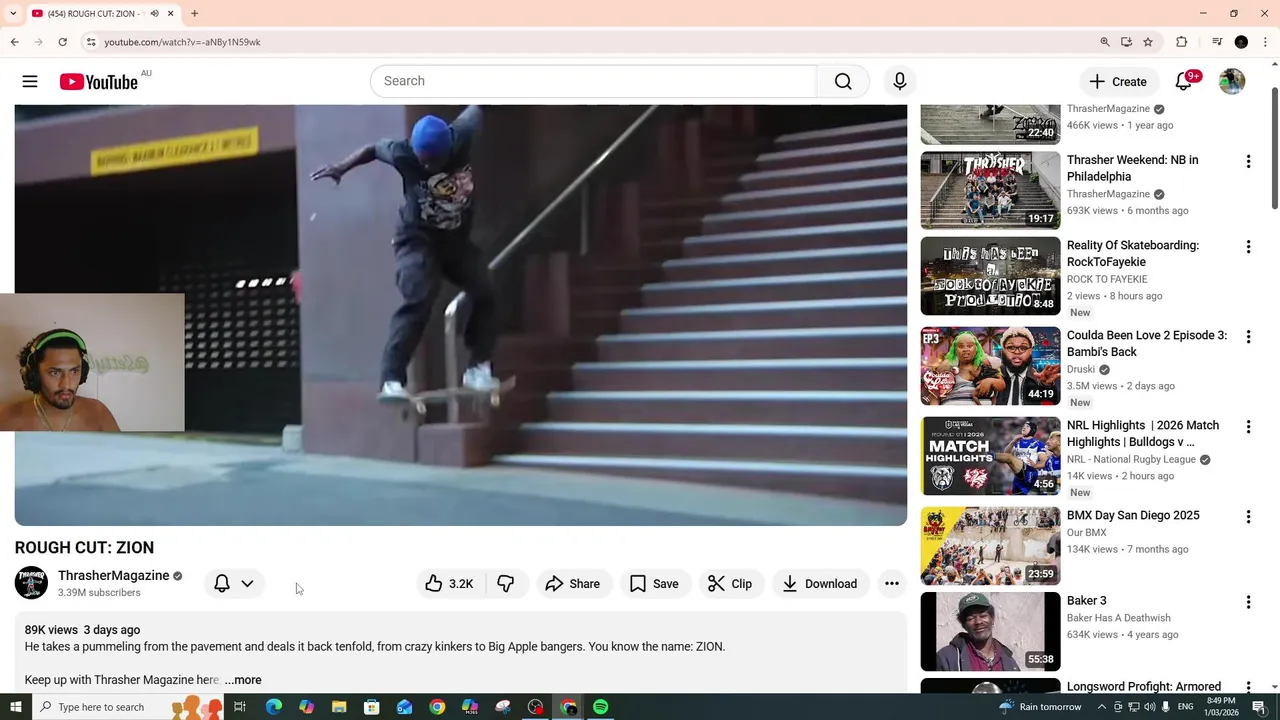Open the zoom magnifier in address bar
The image size is (1280, 720).
point(1105,42)
